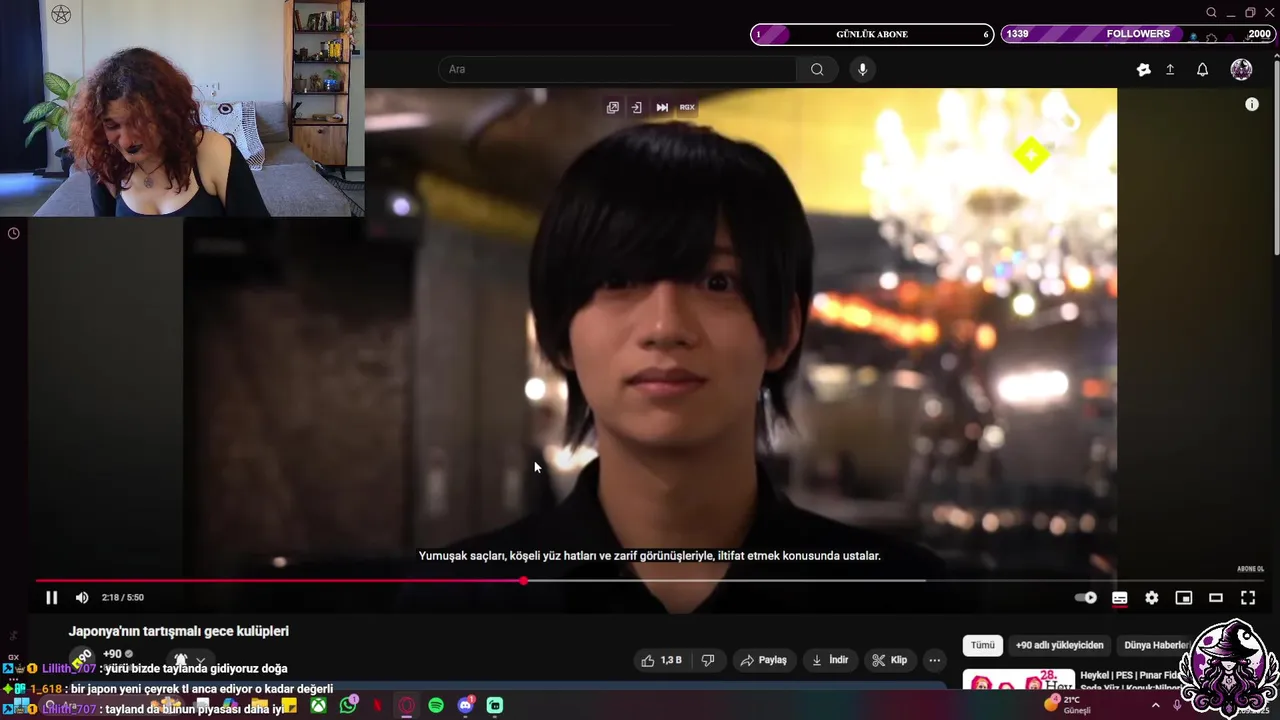Create a clip with the Klip button
Screen dimensions: 1280x720
(x=889, y=660)
